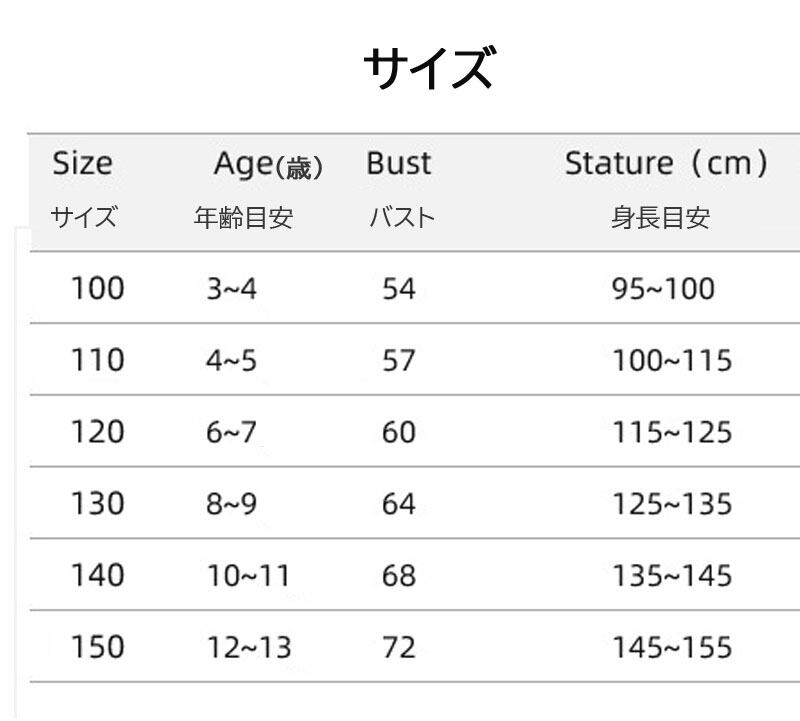Click the サイズ title heading

(427, 68)
